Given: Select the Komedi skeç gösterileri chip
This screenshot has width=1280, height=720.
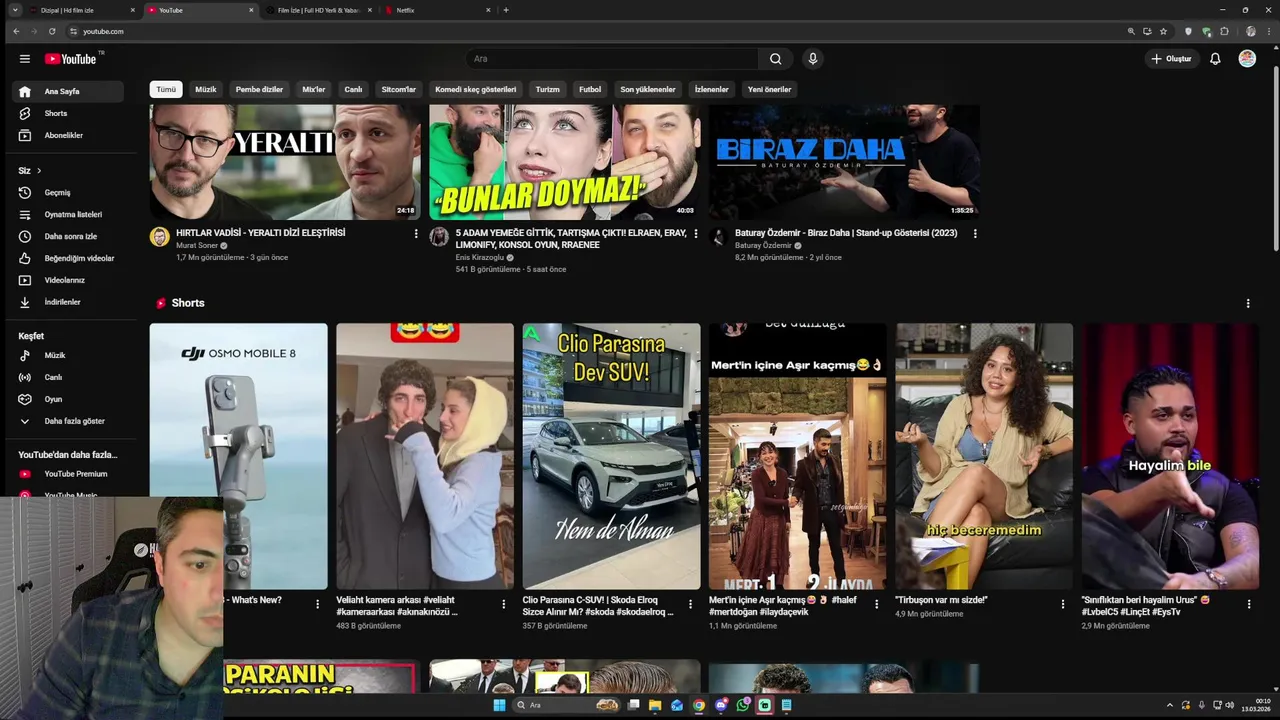Looking at the screenshot, I should [x=476, y=89].
